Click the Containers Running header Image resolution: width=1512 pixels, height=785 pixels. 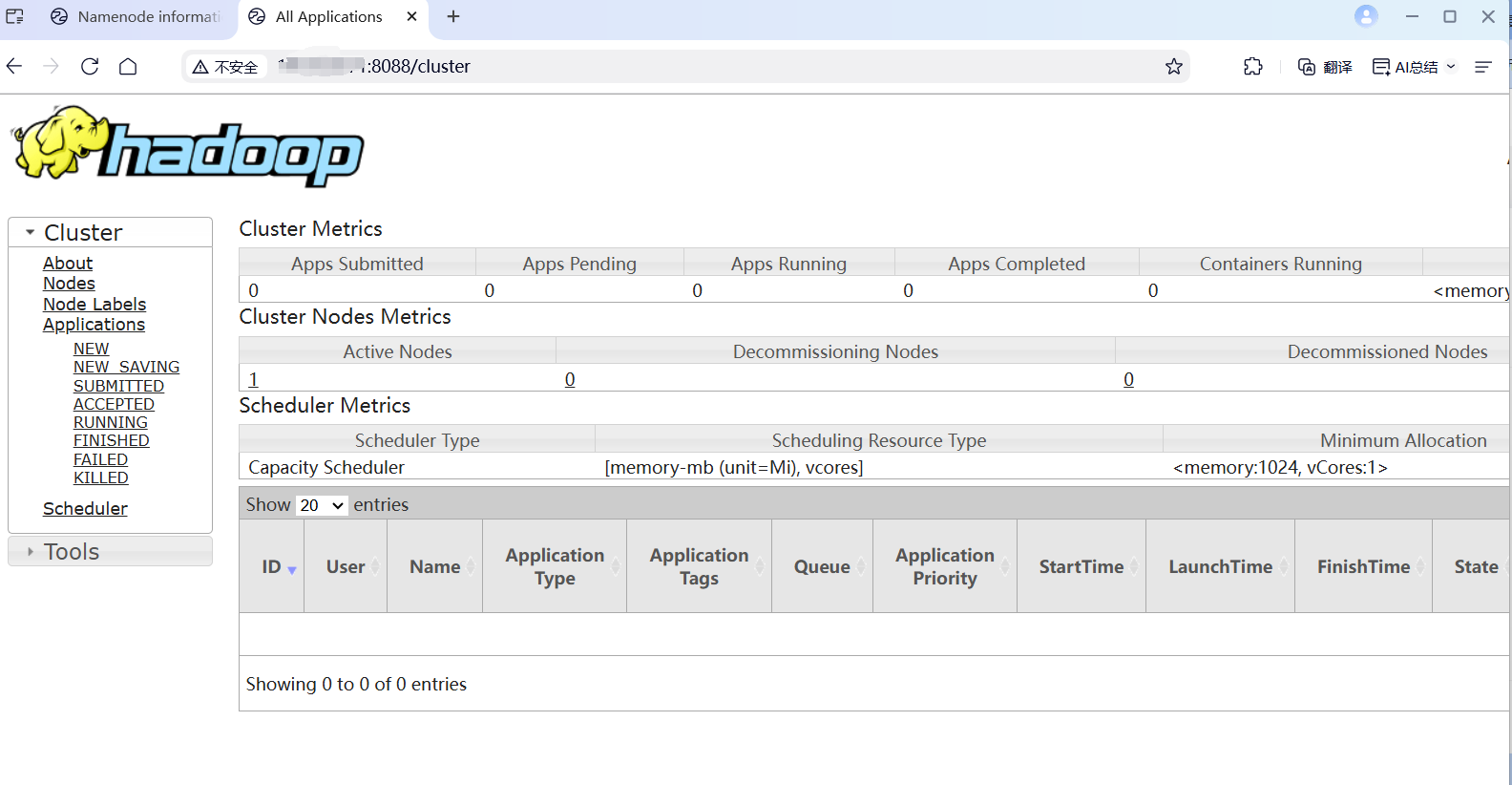click(x=1280, y=264)
